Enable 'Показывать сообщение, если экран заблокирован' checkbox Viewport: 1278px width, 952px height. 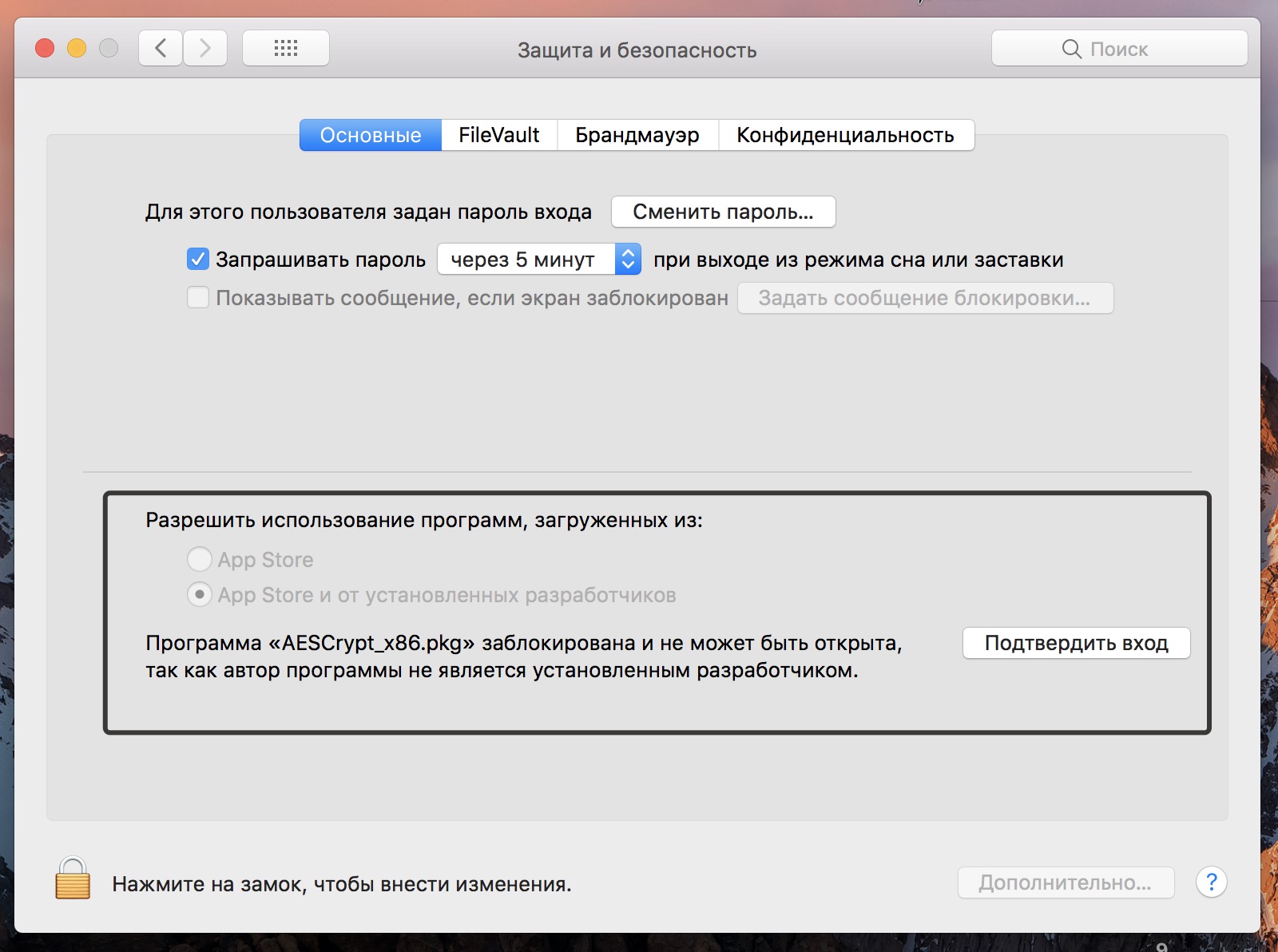pos(198,298)
